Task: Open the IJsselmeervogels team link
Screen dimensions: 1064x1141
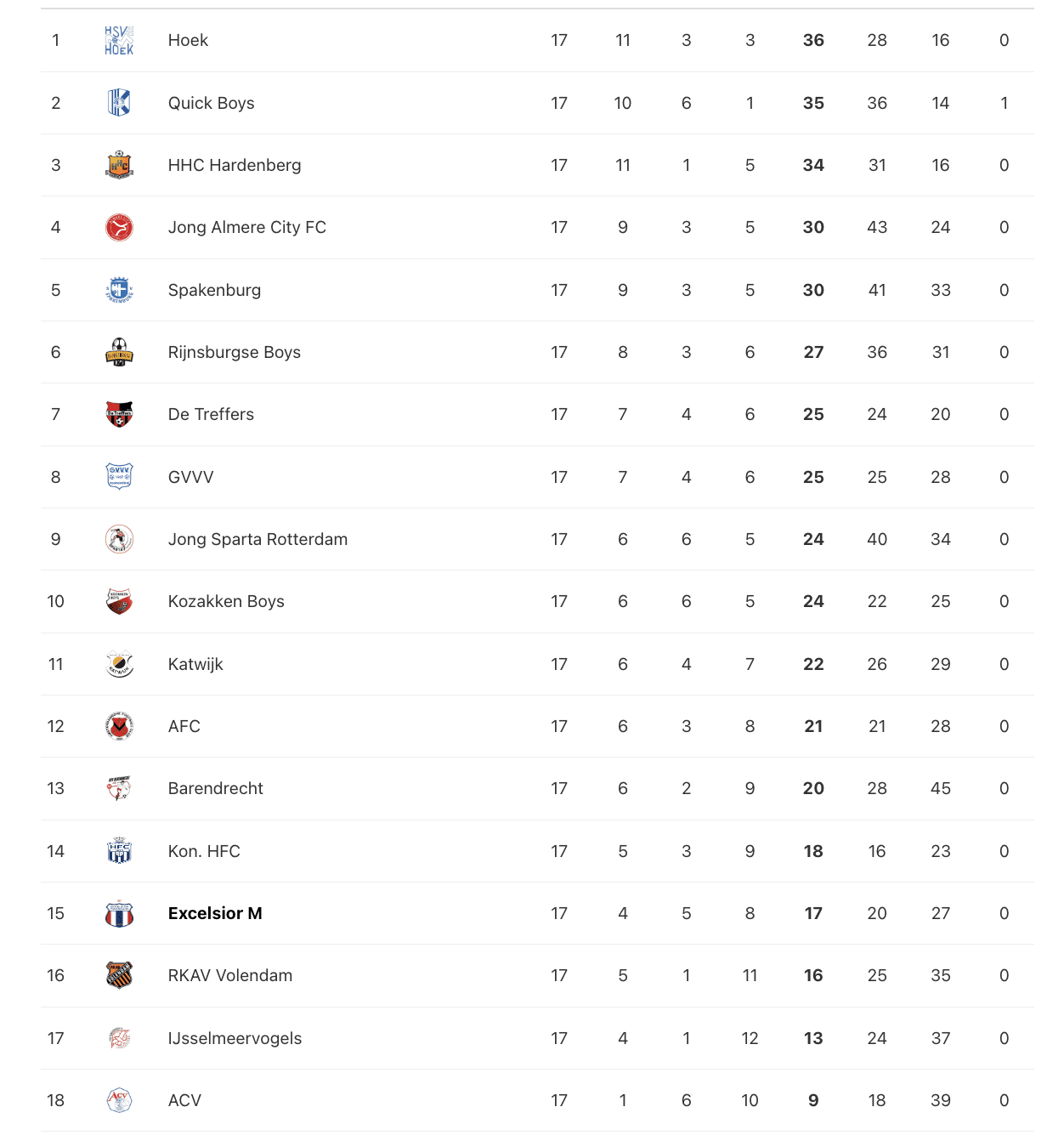Action: [235, 1038]
